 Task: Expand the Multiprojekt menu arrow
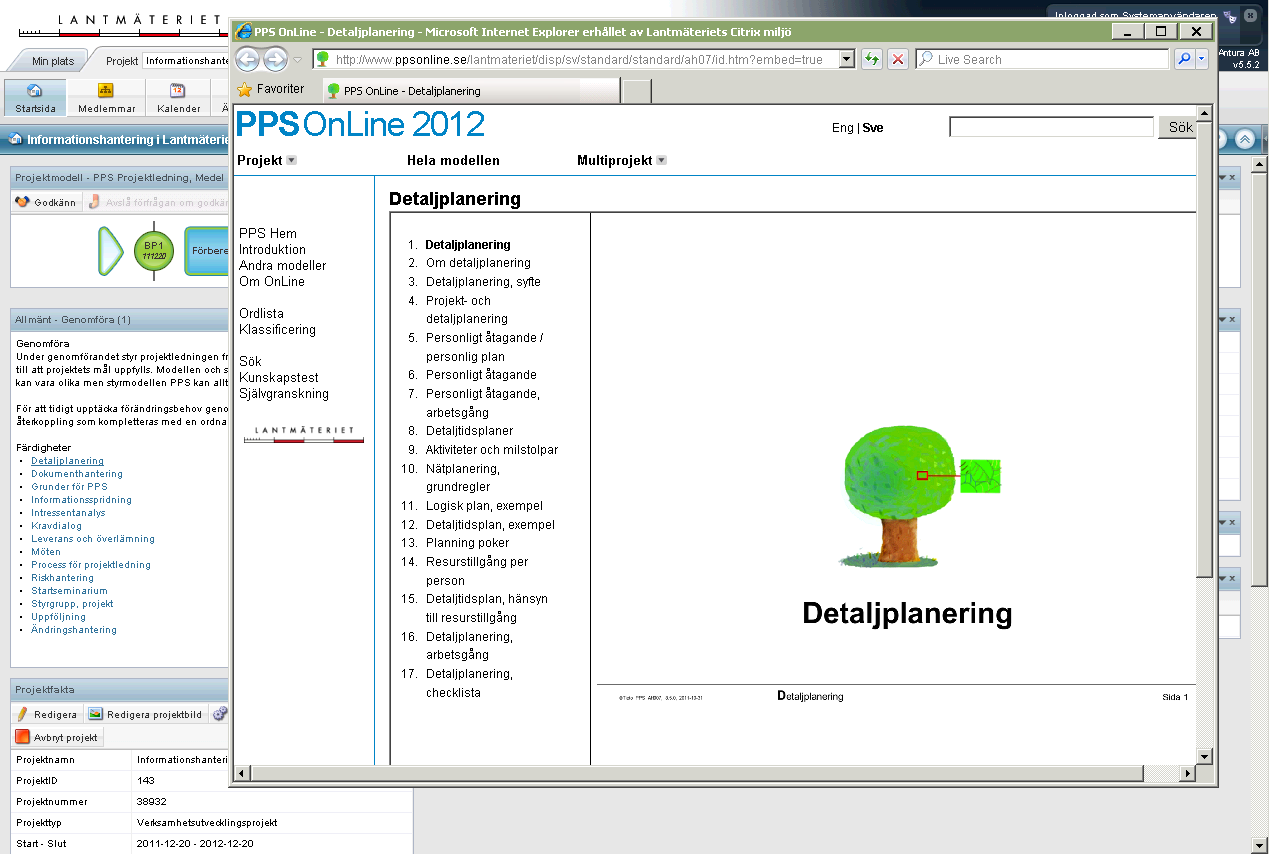(x=661, y=160)
